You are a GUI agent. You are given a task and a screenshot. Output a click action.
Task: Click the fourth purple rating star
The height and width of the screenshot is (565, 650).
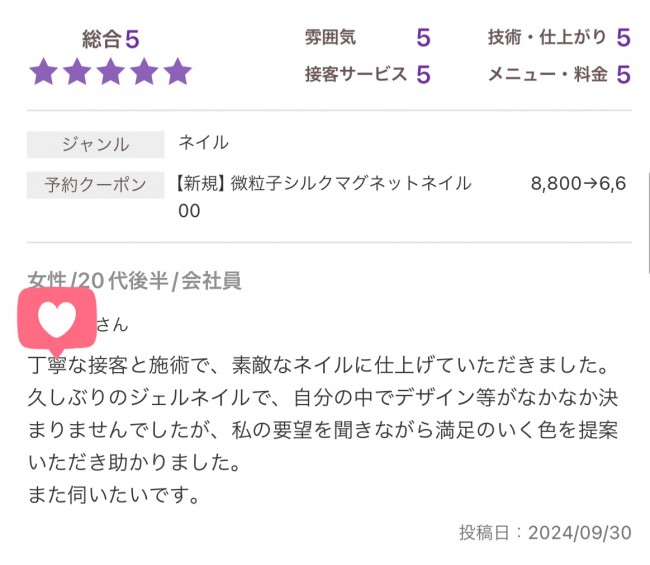point(144,72)
